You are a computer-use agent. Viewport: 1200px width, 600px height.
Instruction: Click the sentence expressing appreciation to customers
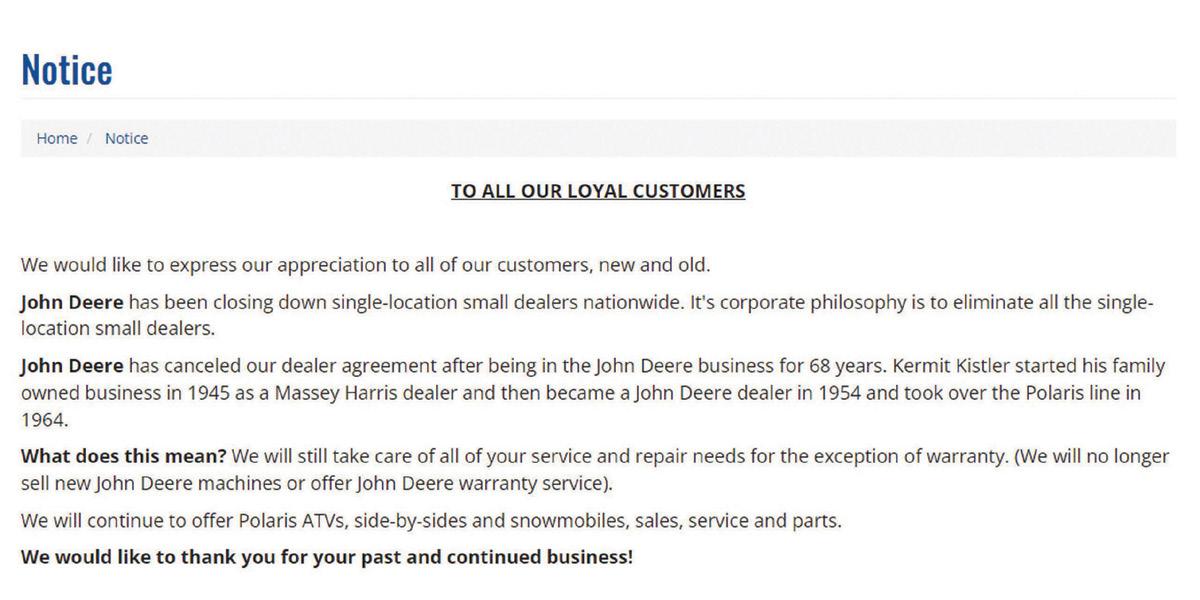click(366, 266)
